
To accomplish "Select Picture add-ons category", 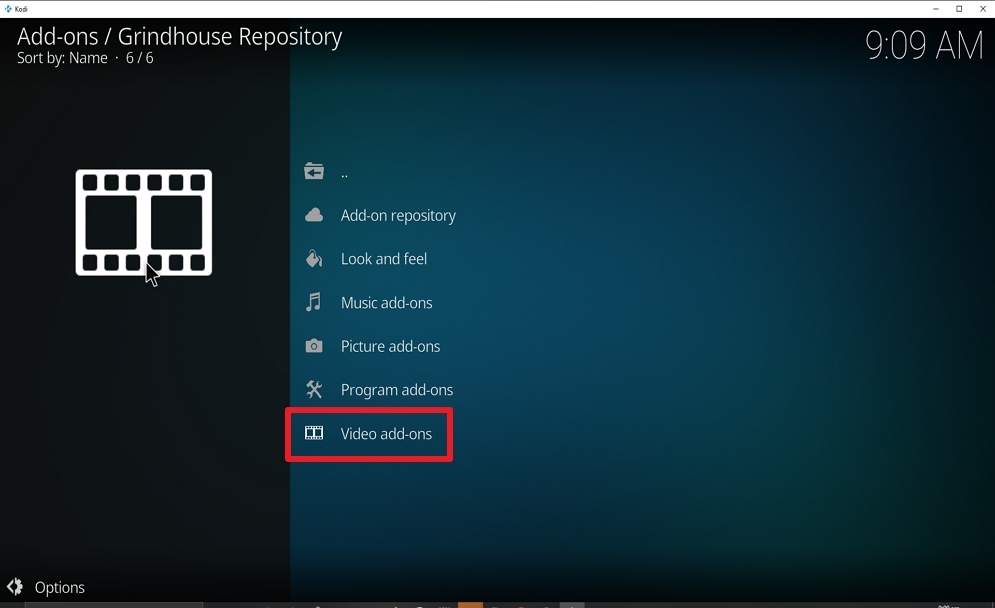I will click(x=390, y=346).
